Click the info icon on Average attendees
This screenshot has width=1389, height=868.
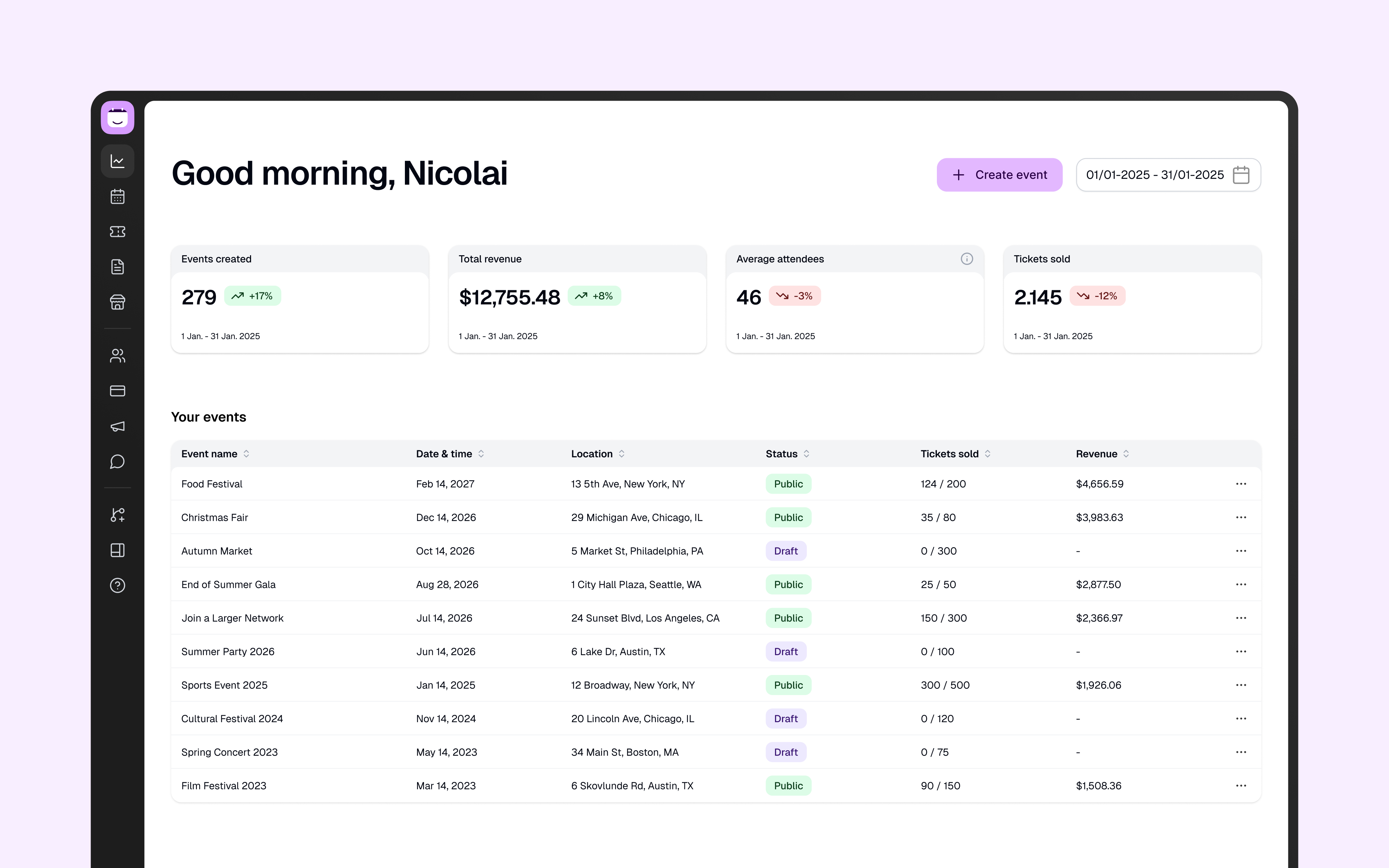tap(966, 259)
